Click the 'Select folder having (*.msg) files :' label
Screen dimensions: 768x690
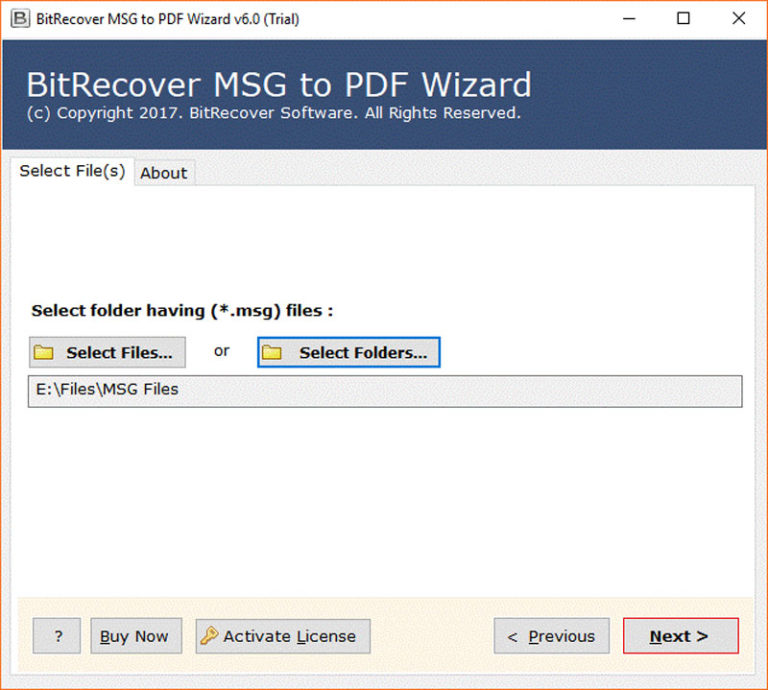pyautogui.click(x=182, y=310)
